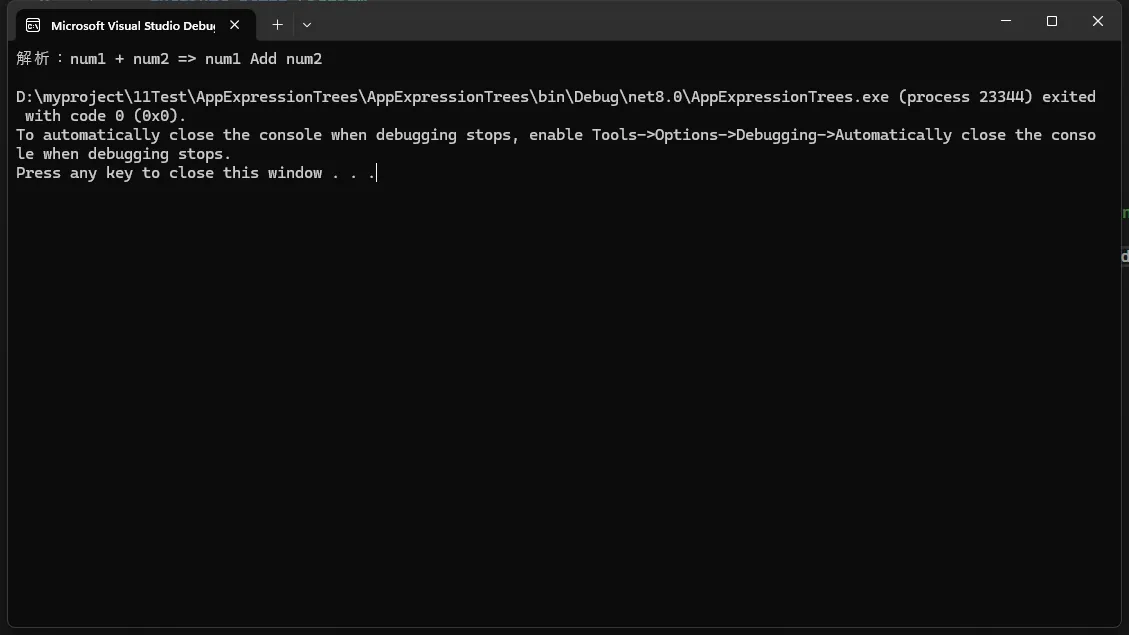
Task: Maximize the terminal window
Action: 1052,21
